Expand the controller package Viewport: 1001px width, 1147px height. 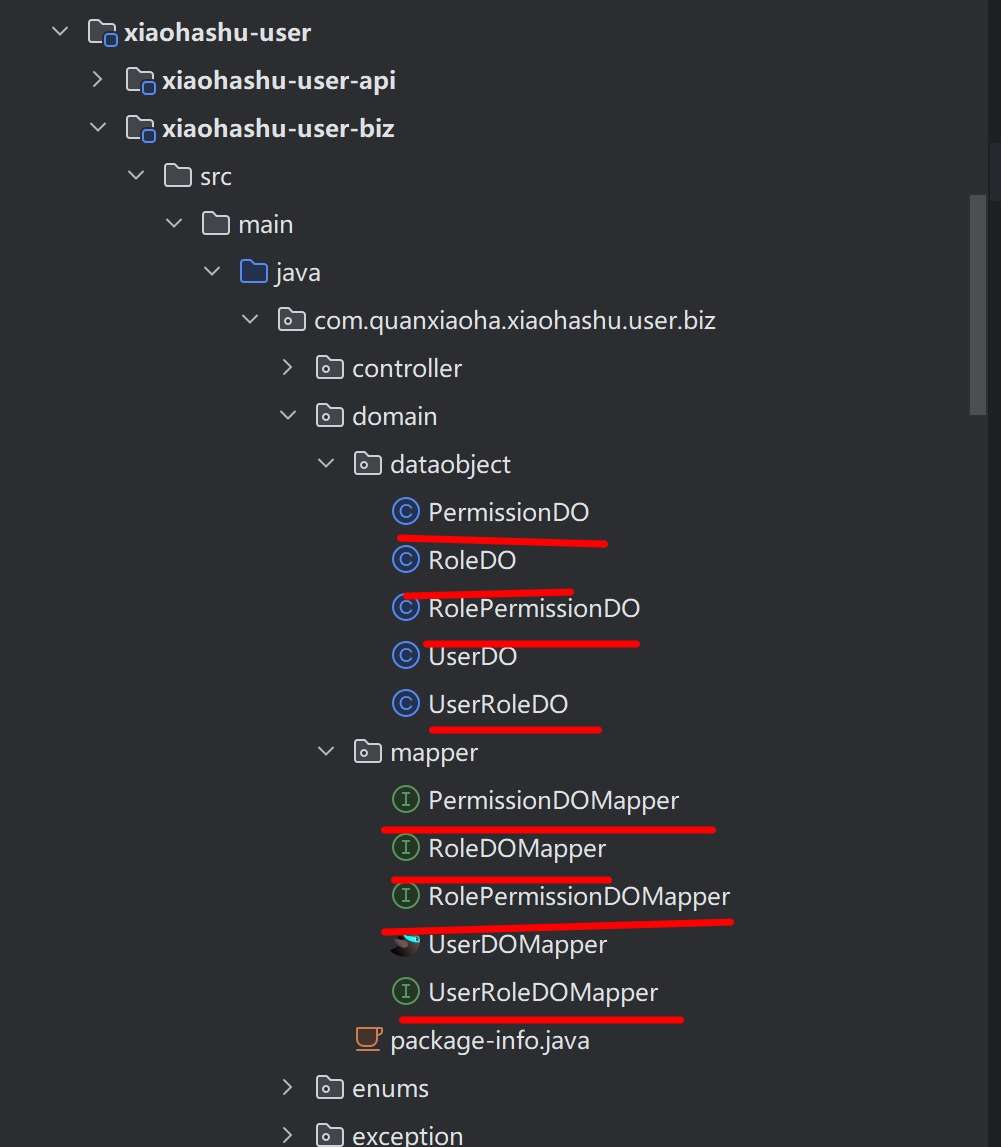tap(287, 368)
